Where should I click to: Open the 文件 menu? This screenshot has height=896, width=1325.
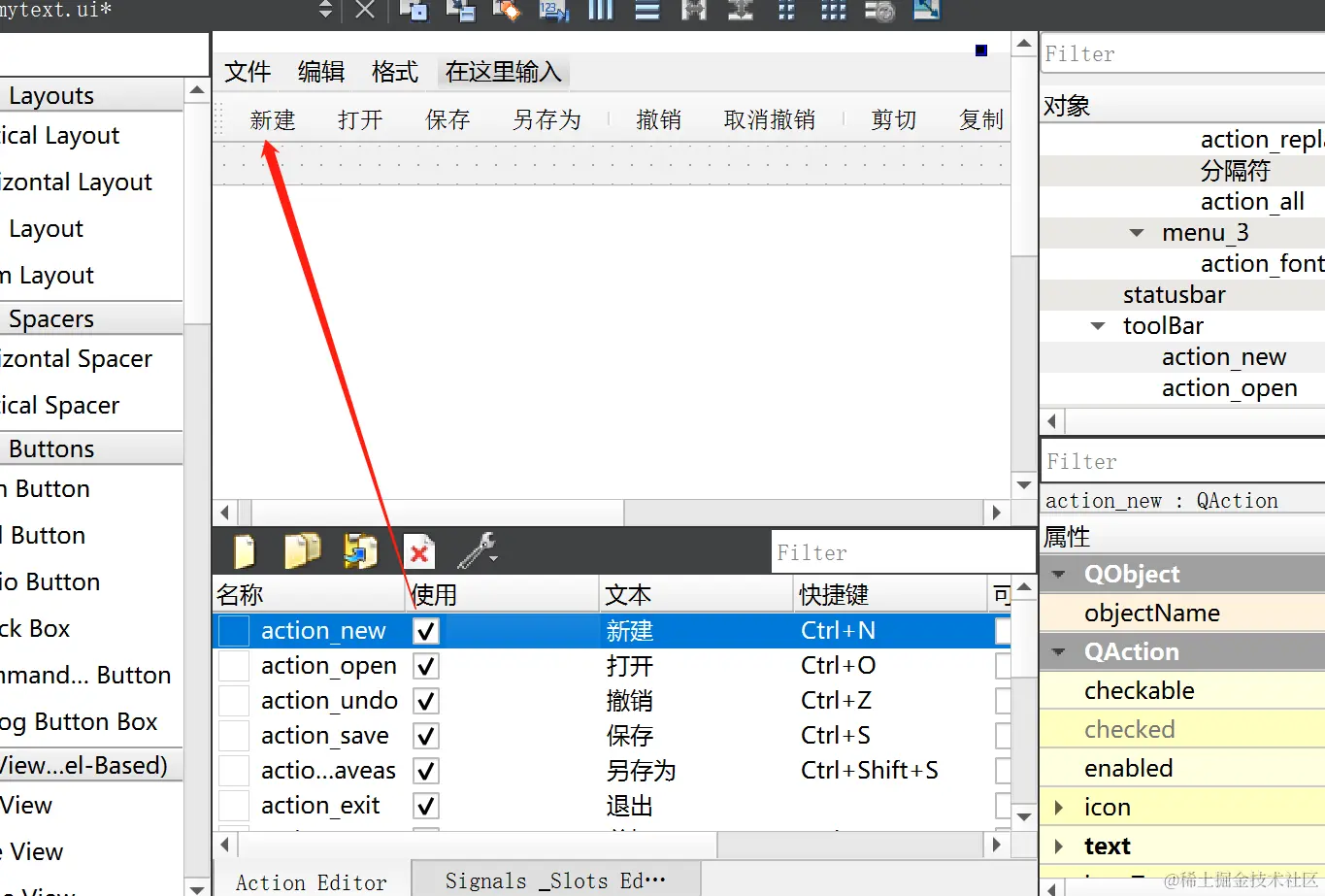(248, 72)
